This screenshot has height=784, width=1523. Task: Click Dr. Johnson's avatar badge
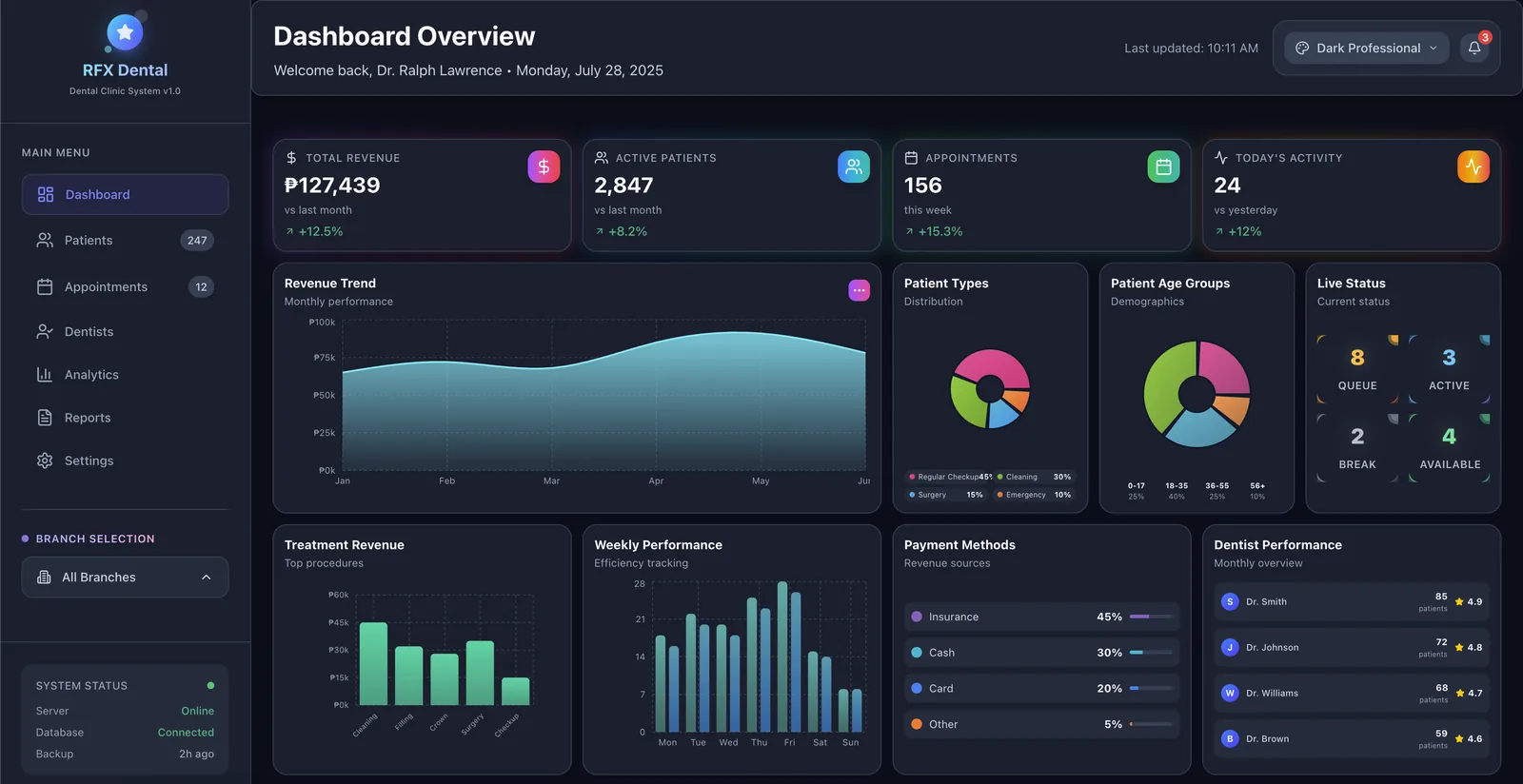tap(1230, 648)
